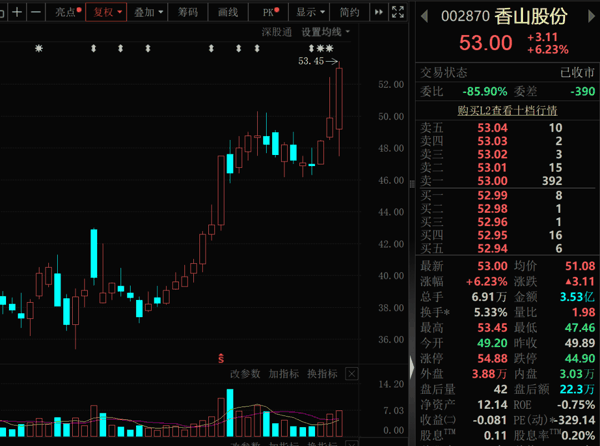Select the 筹码 chip distribution button
Image resolution: width=600 pixels, height=446 pixels.
point(188,12)
